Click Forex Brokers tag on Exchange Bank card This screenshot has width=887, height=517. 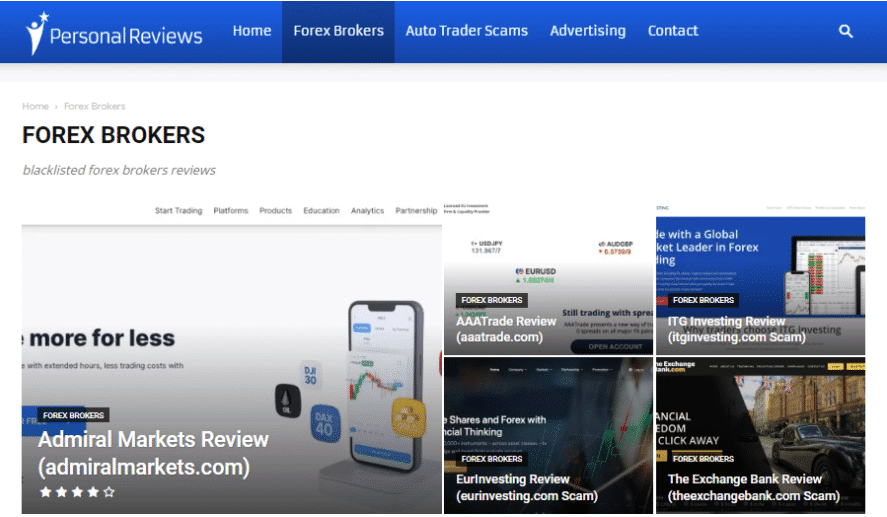point(703,459)
